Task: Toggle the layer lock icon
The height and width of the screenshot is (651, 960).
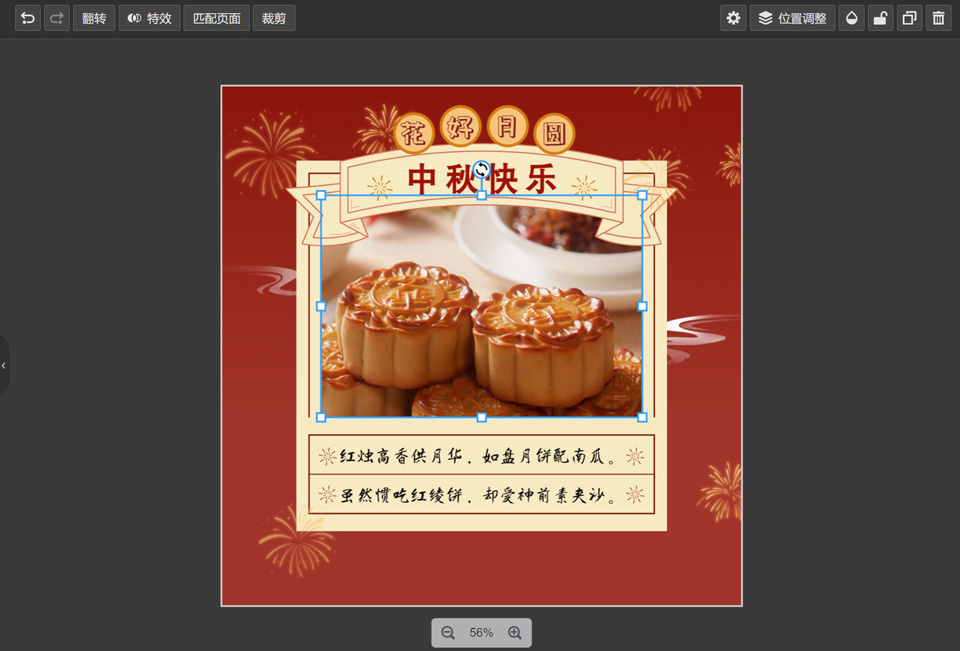Action: (880, 18)
